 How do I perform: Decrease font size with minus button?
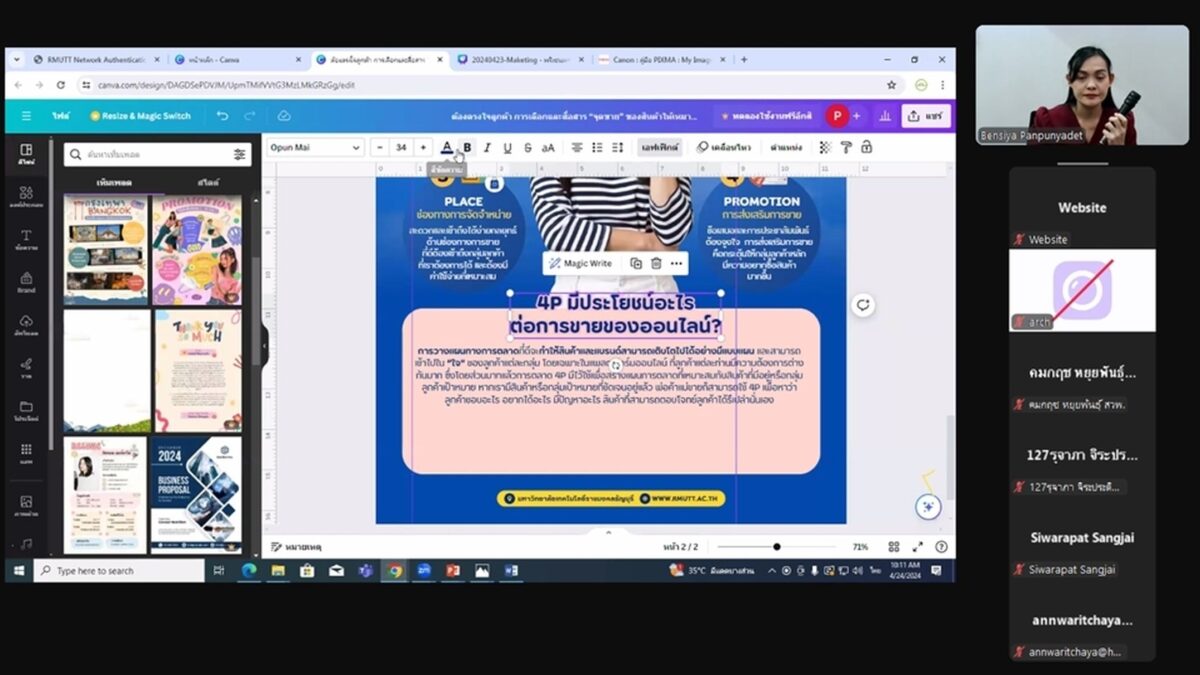click(x=380, y=147)
